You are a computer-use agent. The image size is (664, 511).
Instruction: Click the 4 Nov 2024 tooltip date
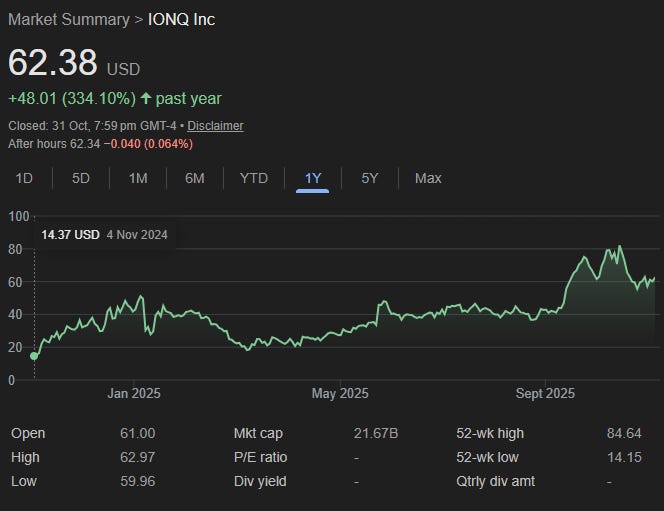click(137, 235)
